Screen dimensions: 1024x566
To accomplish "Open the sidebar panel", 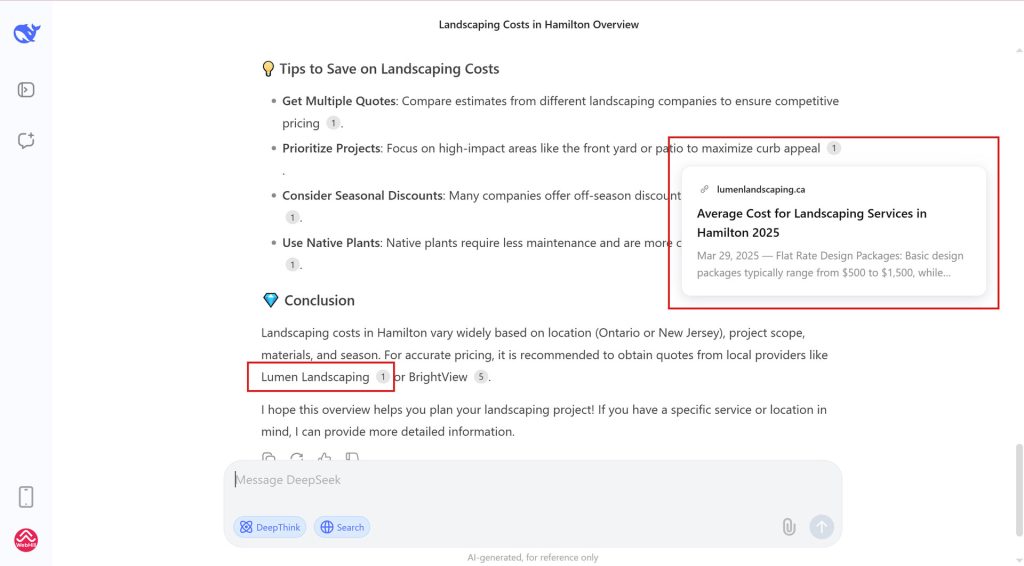I will (x=27, y=90).
